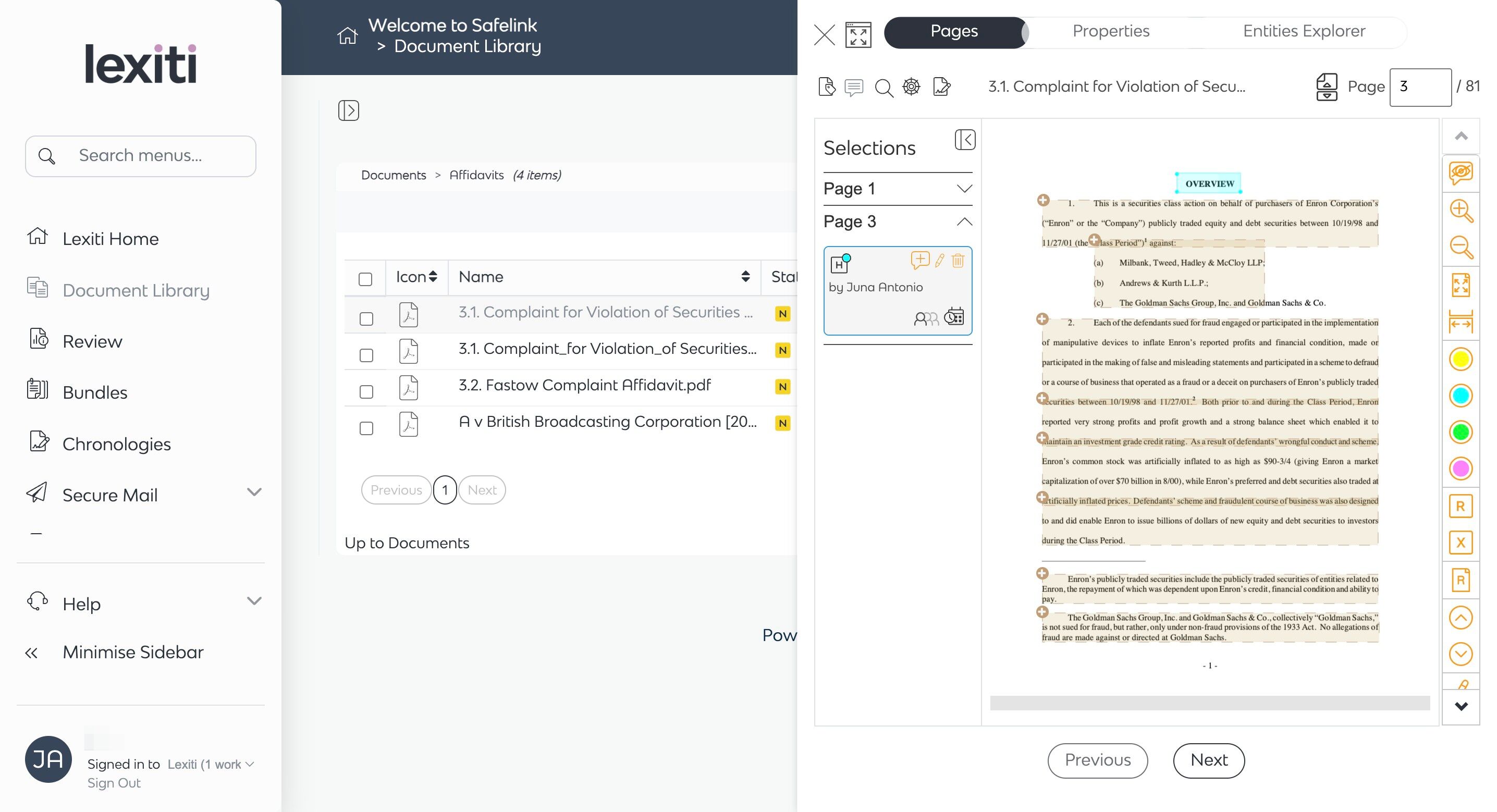The image size is (1497, 812).
Task: Click the X redaction tool icon
Action: [1460, 543]
